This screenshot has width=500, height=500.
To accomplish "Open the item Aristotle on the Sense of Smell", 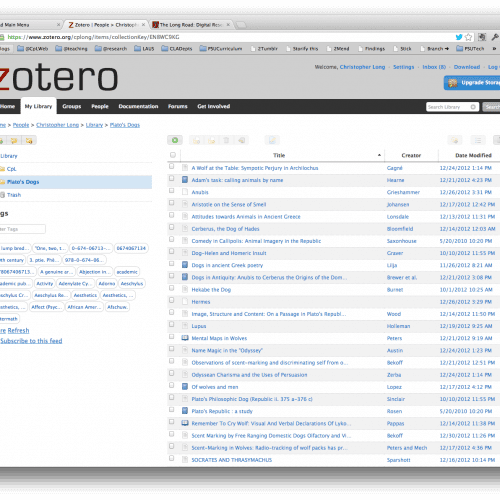I will click(x=229, y=204).
